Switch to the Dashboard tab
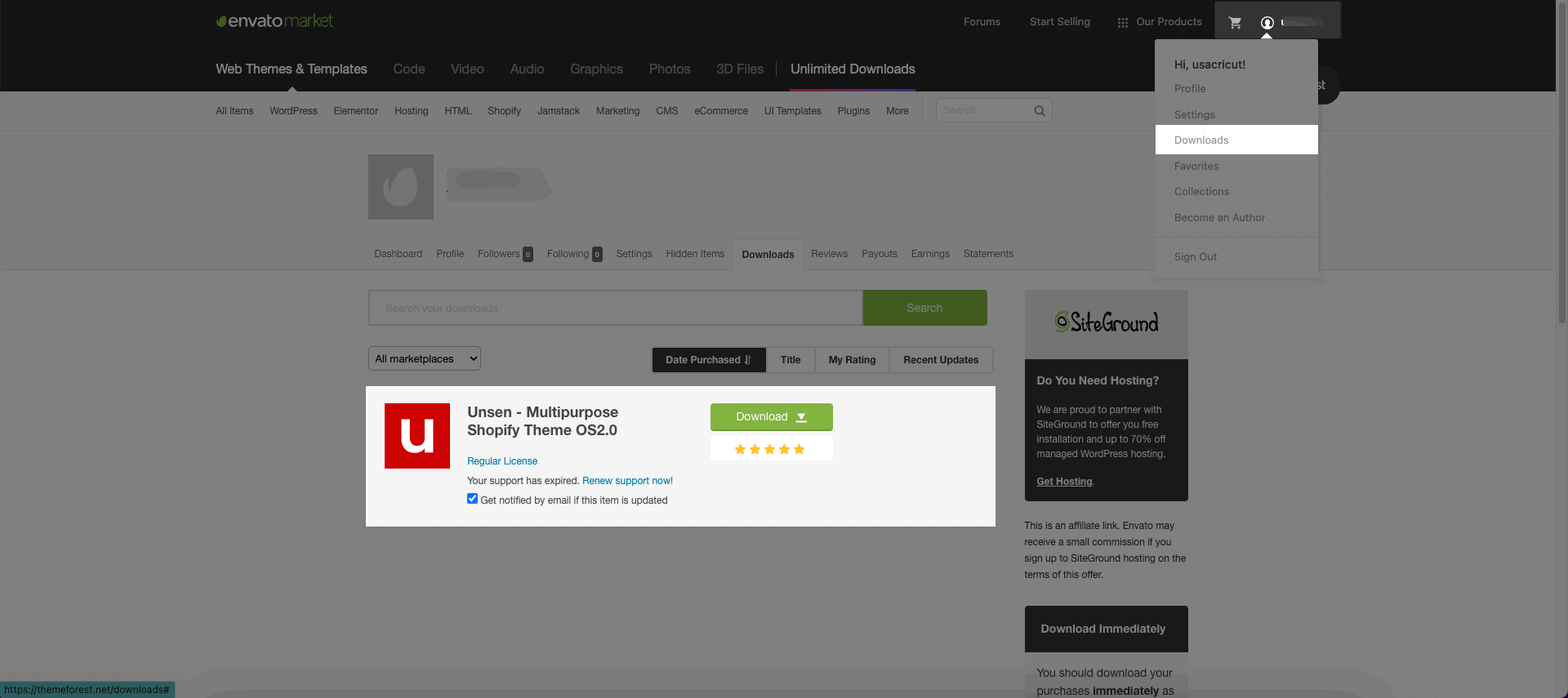This screenshot has width=1568, height=698. click(x=398, y=254)
